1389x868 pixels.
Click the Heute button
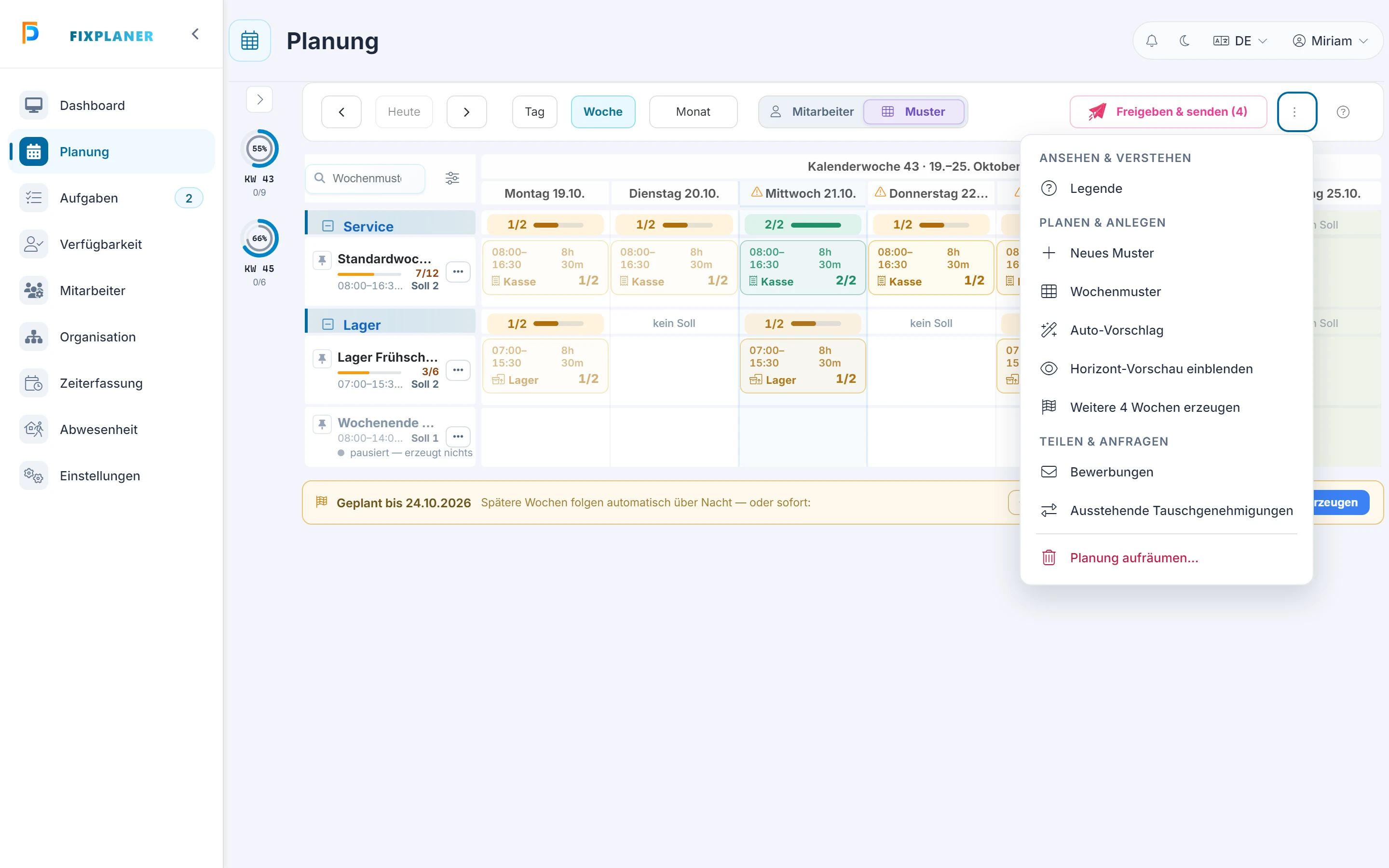pyautogui.click(x=404, y=112)
